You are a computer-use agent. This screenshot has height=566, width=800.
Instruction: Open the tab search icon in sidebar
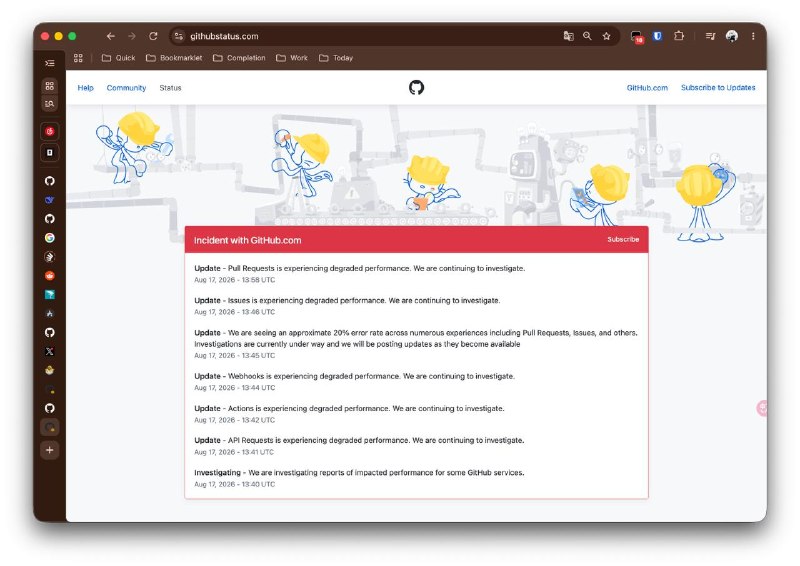[x=49, y=104]
